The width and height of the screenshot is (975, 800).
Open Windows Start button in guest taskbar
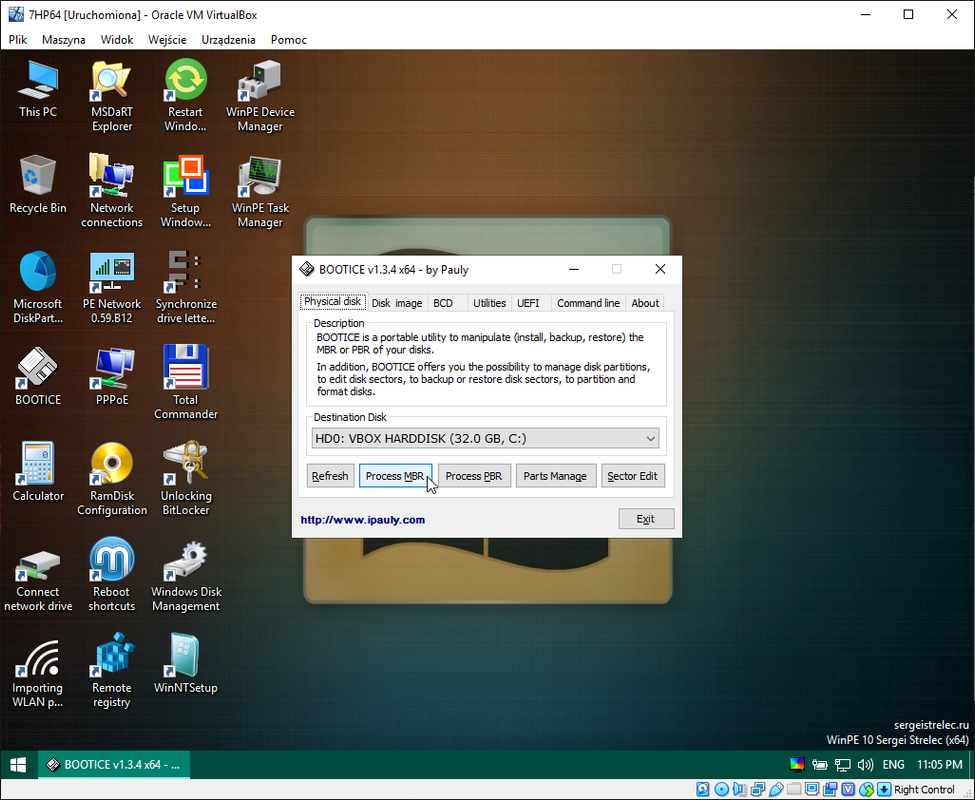18,765
